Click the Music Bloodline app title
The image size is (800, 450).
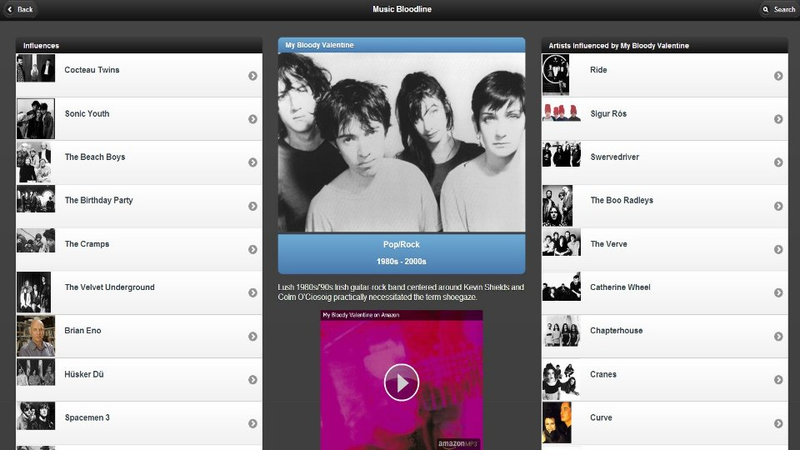(x=402, y=9)
